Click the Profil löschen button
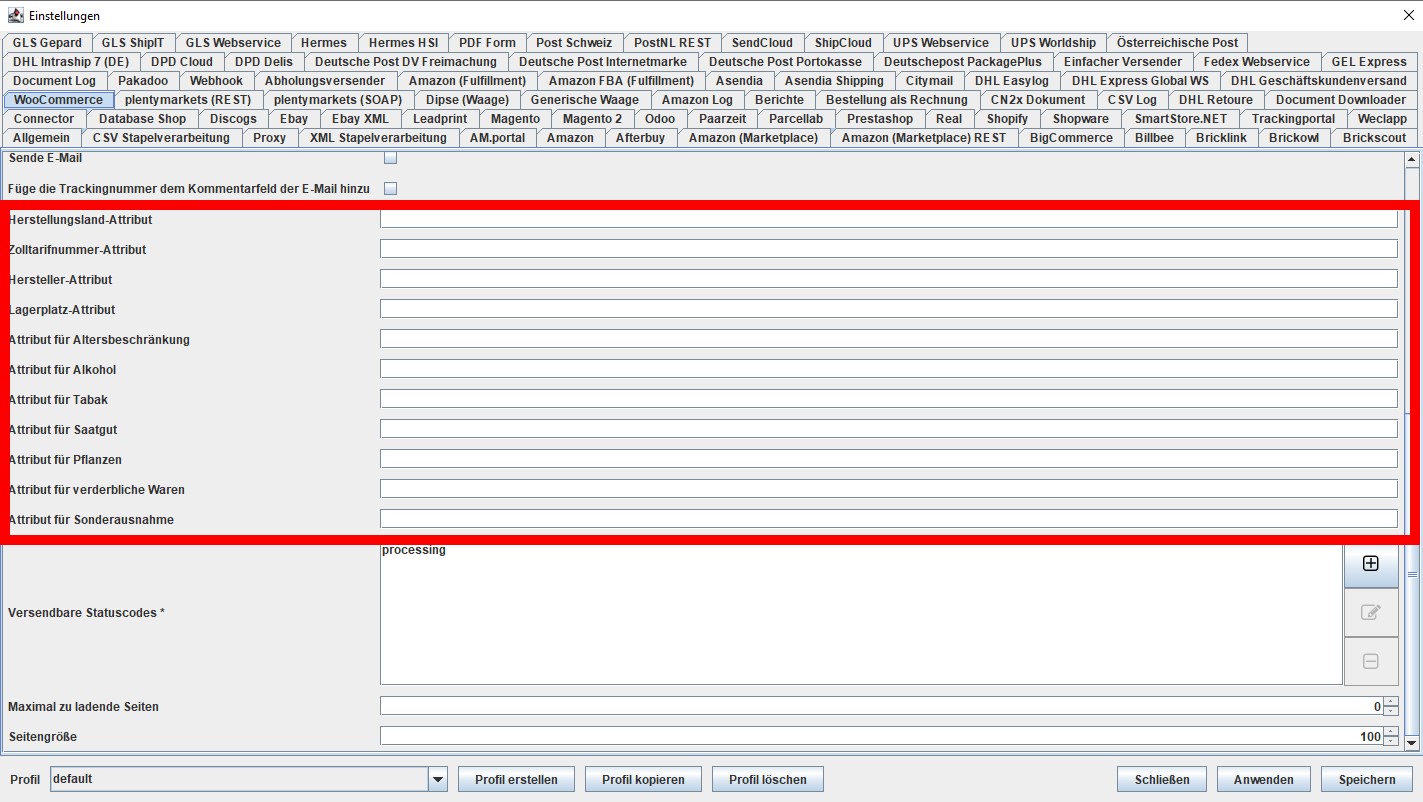1423x802 pixels. (767, 780)
